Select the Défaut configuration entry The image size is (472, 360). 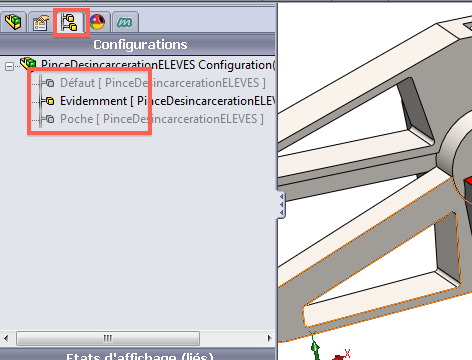163,83
